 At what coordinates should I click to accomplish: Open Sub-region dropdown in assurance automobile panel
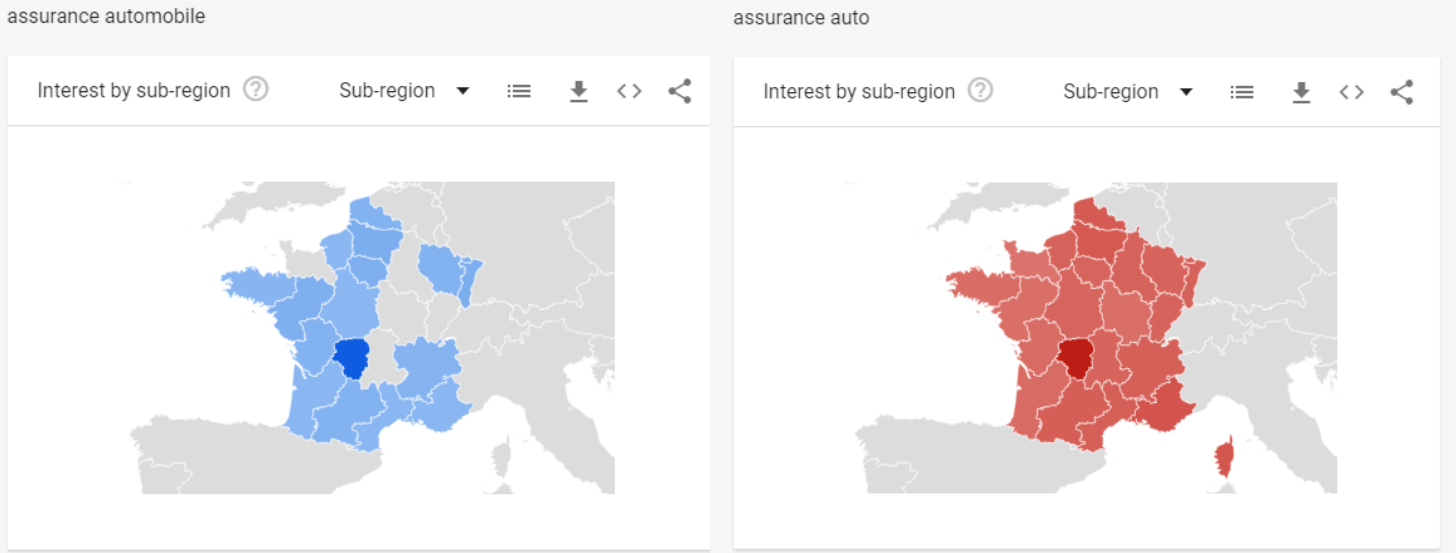404,91
